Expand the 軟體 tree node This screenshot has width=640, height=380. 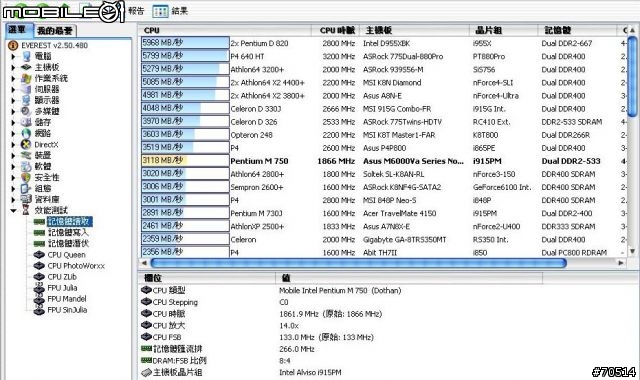pyautogui.click(x=13, y=167)
